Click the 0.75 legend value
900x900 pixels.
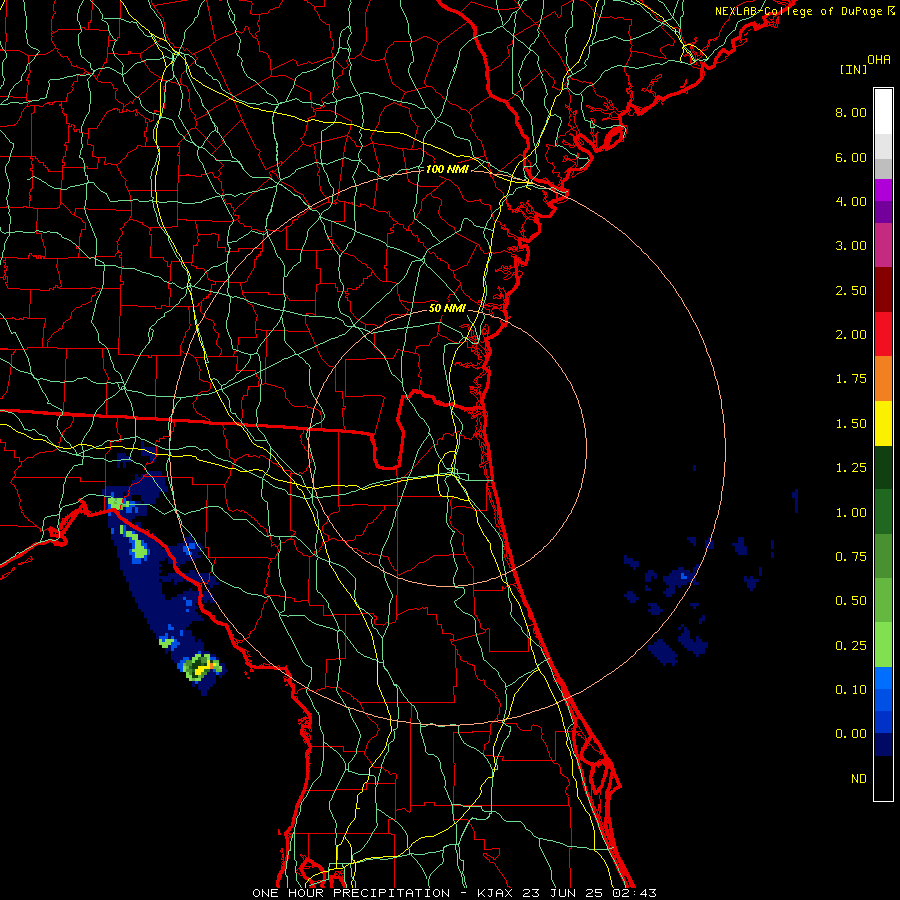851,557
